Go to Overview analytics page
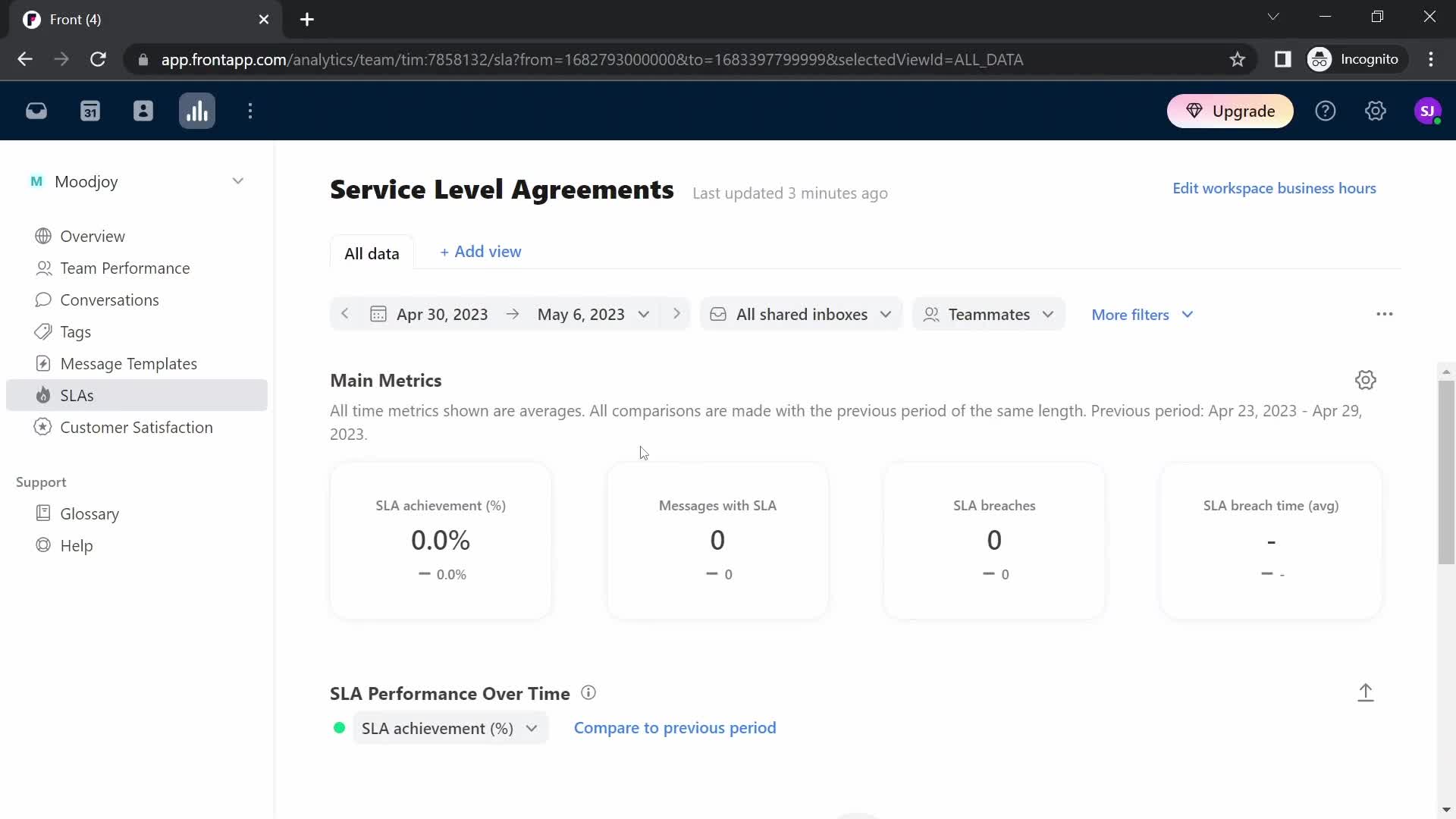The image size is (1456, 819). point(93,237)
